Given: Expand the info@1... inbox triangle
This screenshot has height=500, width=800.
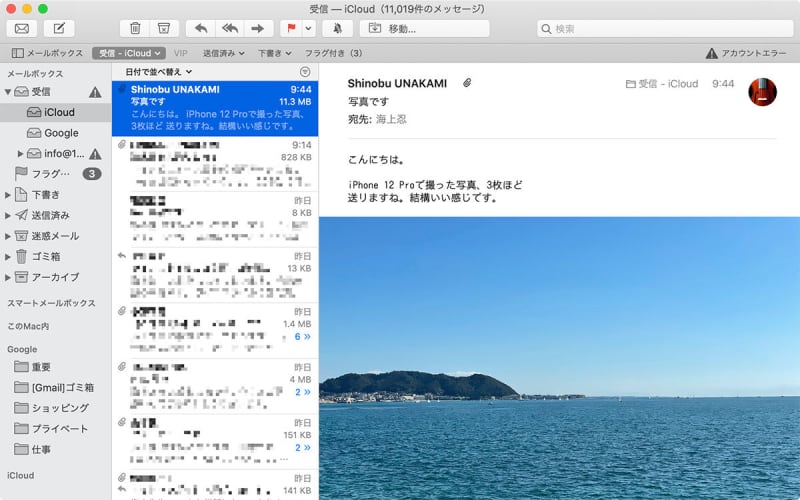Looking at the screenshot, I should [x=20, y=154].
